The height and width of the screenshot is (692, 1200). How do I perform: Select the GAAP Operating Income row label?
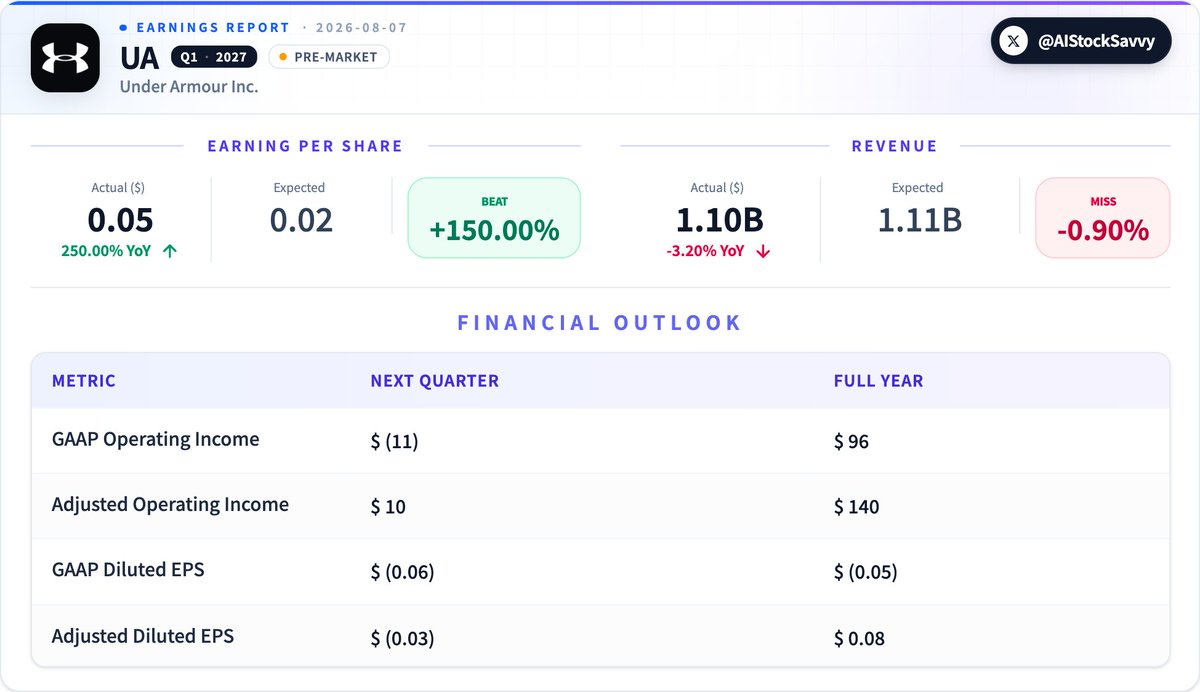coord(155,439)
